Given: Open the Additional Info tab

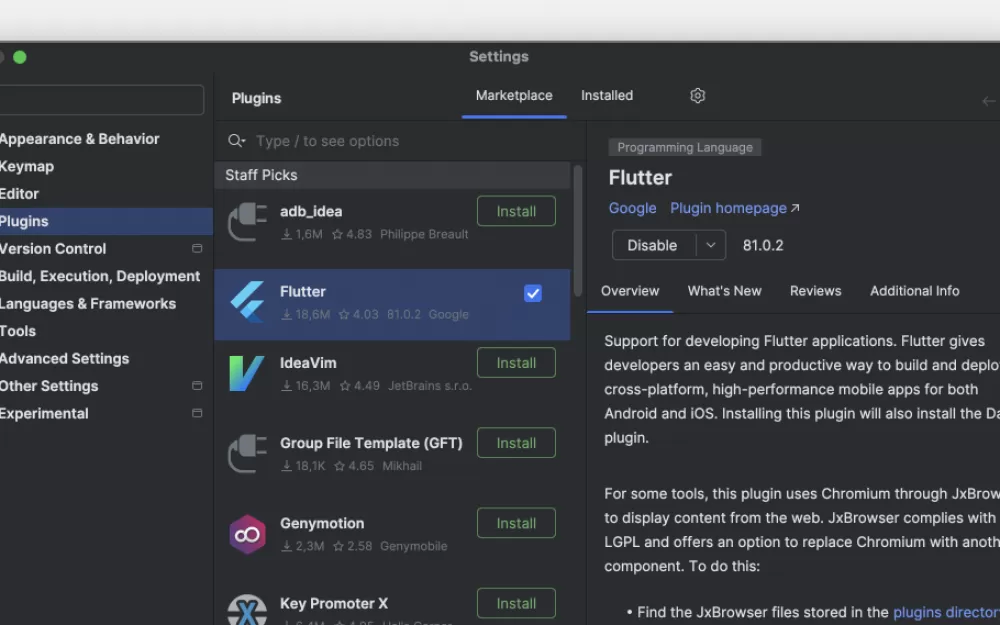Looking at the screenshot, I should pyautogui.click(x=915, y=291).
